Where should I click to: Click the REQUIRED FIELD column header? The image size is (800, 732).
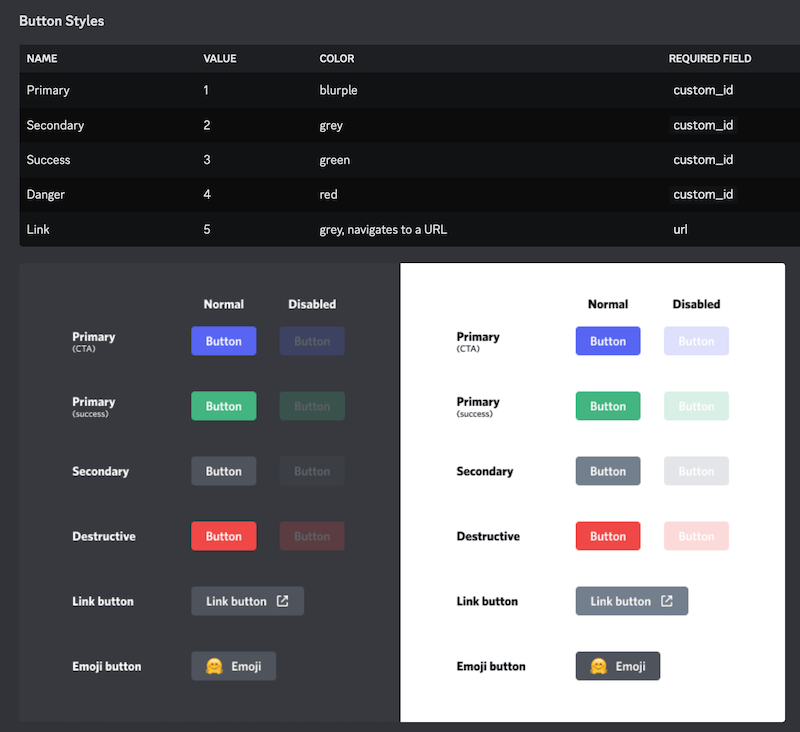coord(710,59)
